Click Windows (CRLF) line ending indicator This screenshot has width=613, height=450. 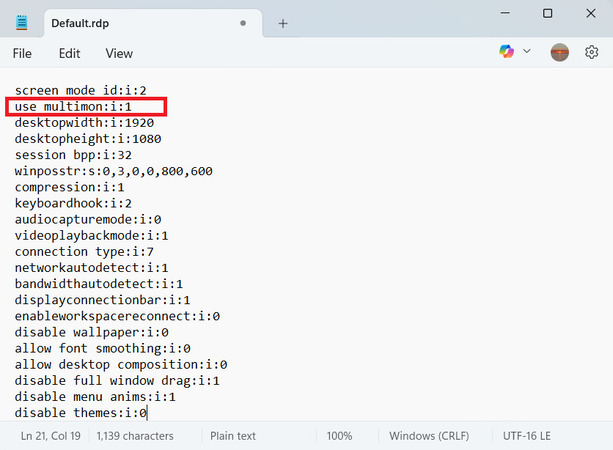coord(429,436)
